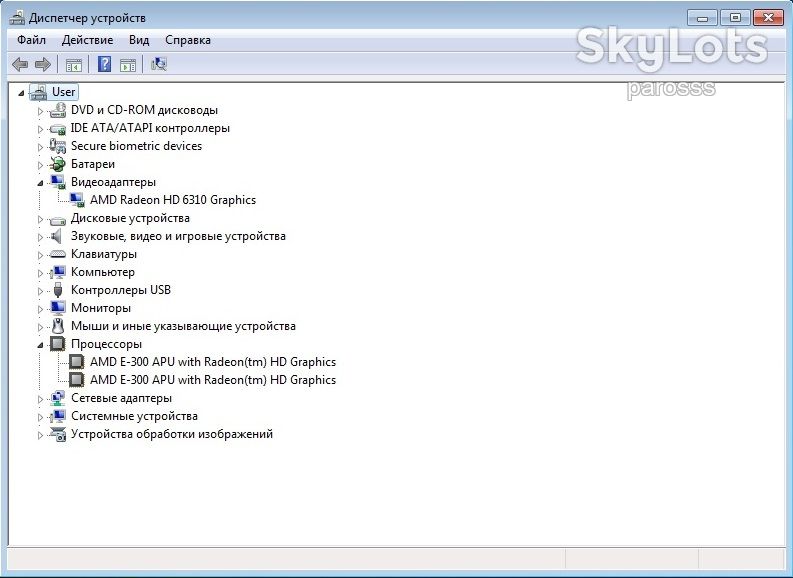The width and height of the screenshot is (793, 578).
Task: Expand Secure biometric devices node
Action: pyautogui.click(x=40, y=147)
